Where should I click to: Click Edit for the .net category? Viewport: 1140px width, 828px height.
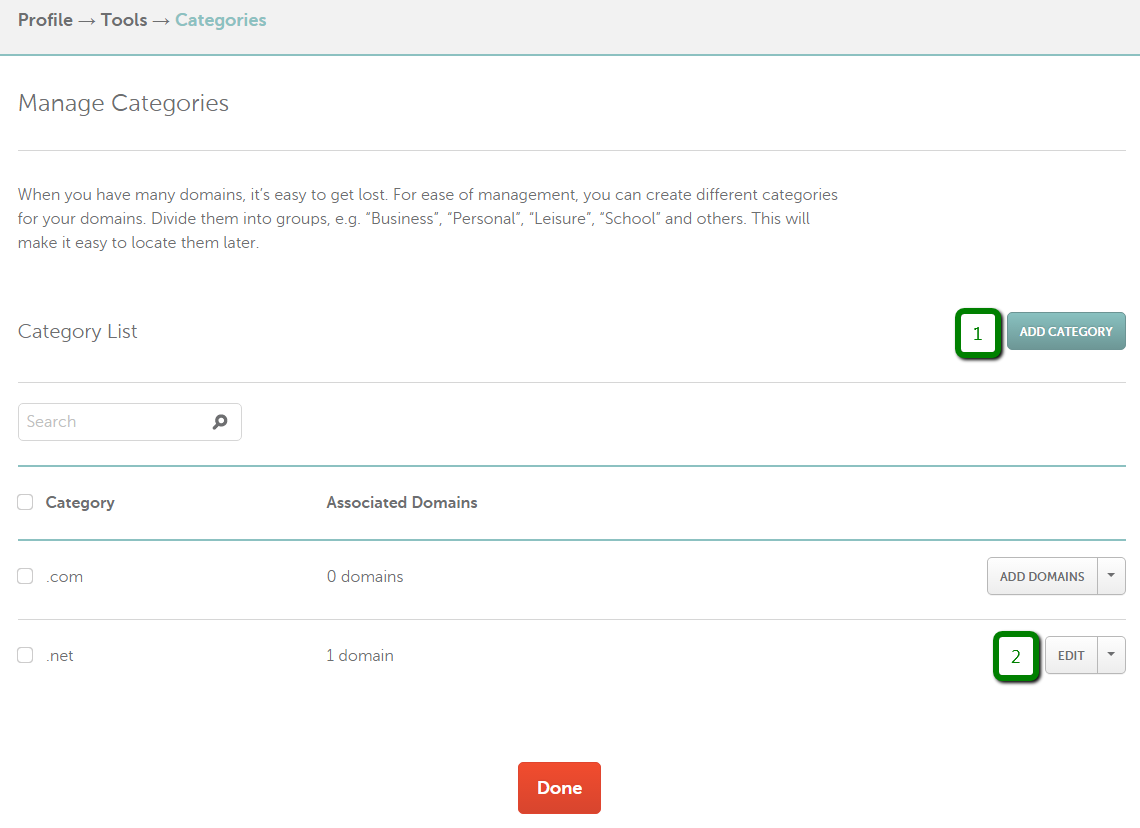pos(1071,655)
